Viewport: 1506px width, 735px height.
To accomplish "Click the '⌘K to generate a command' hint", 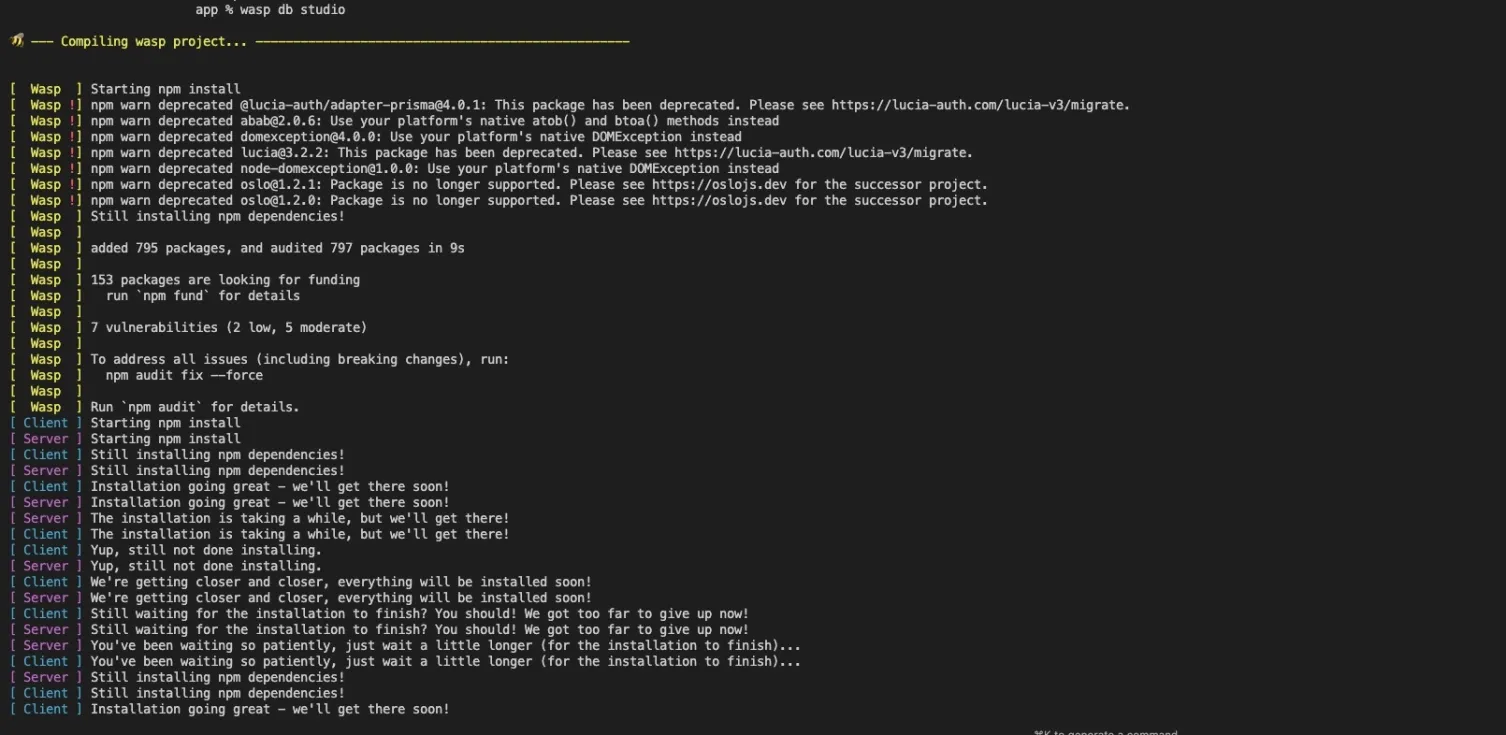I will 1106,732.
